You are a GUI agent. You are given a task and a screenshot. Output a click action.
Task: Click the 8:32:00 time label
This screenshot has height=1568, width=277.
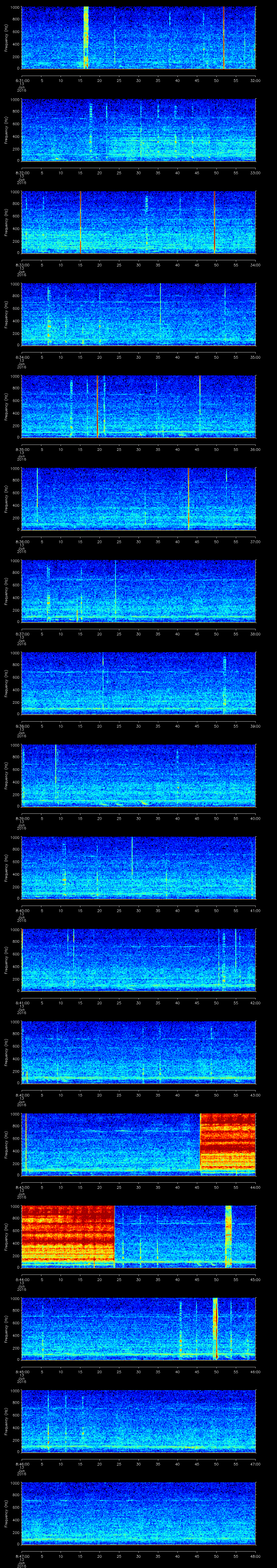22,173
